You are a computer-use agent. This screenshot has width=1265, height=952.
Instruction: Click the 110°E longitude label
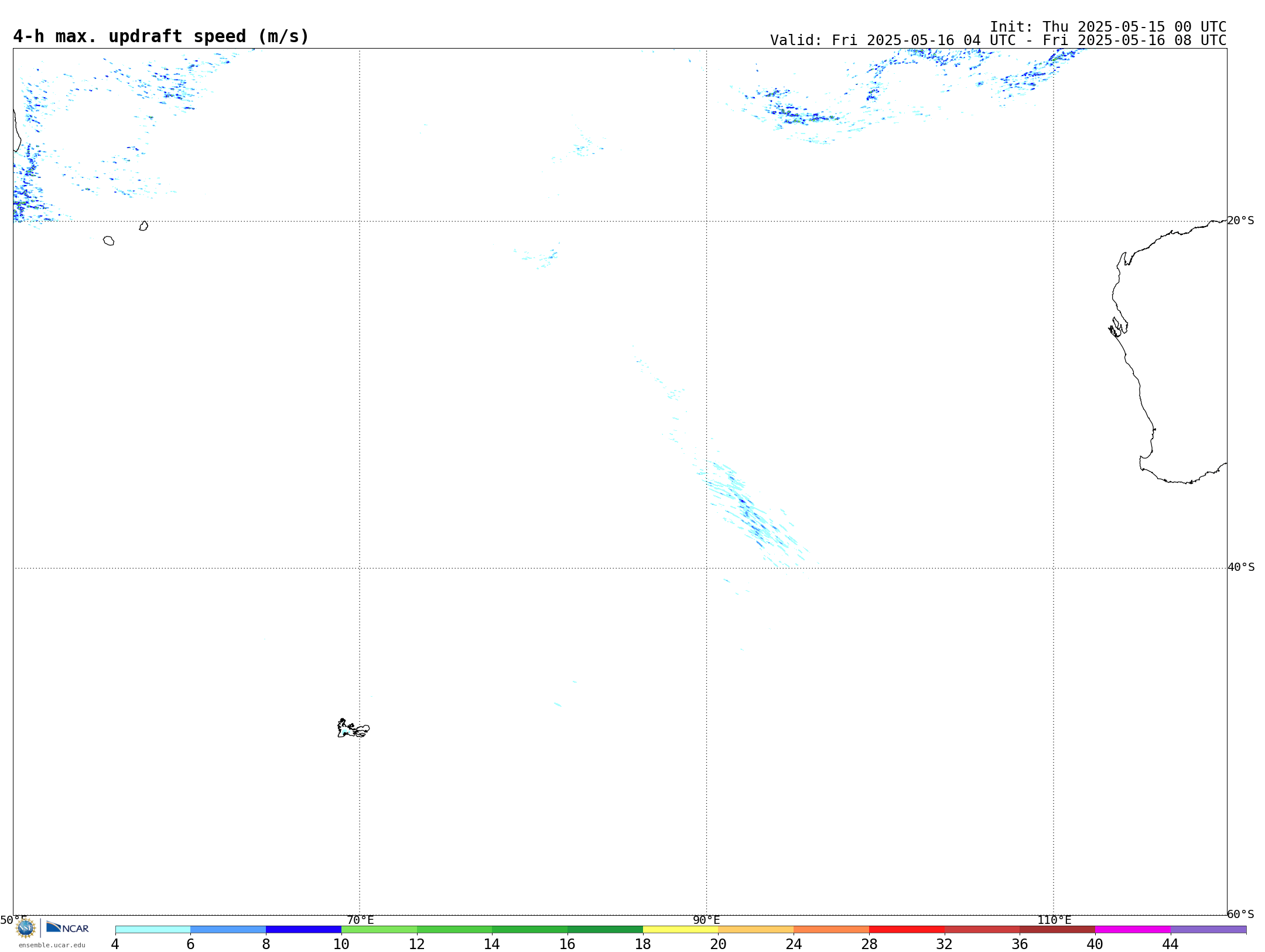pos(1054,920)
